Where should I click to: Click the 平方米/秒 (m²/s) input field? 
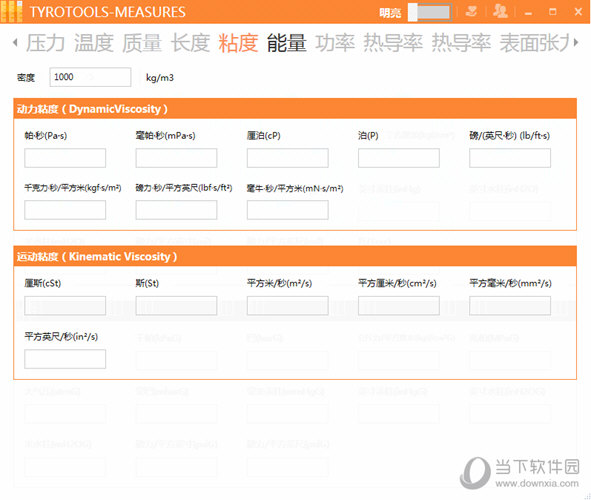(x=288, y=306)
